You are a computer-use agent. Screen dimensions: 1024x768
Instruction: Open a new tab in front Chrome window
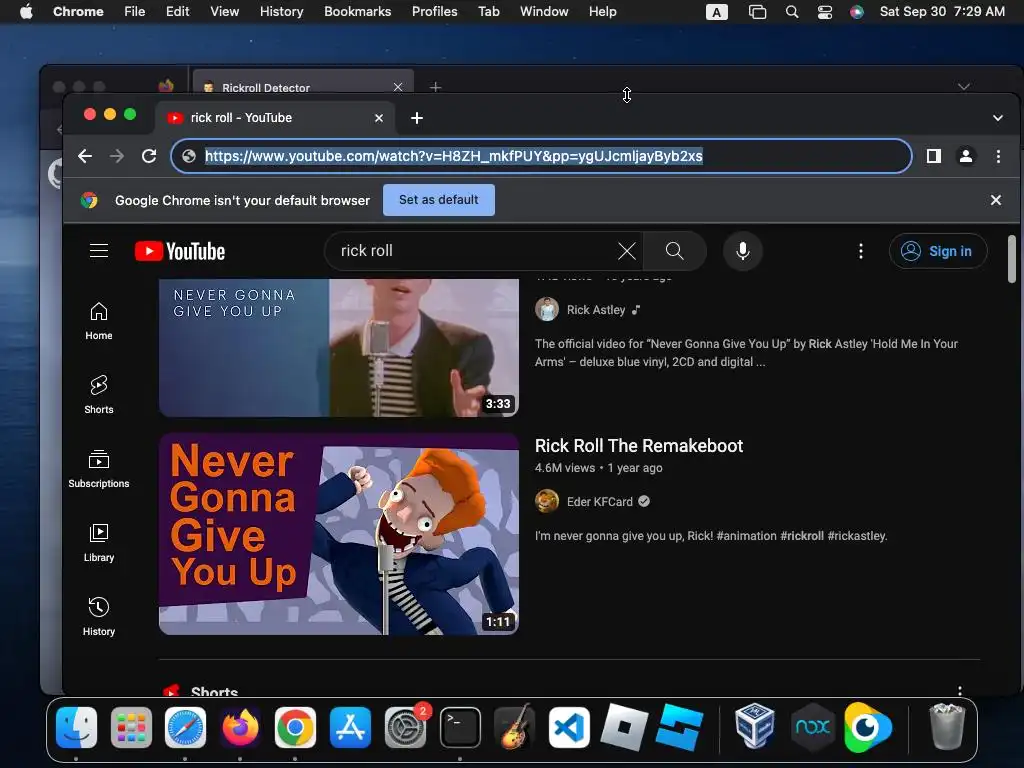click(417, 118)
